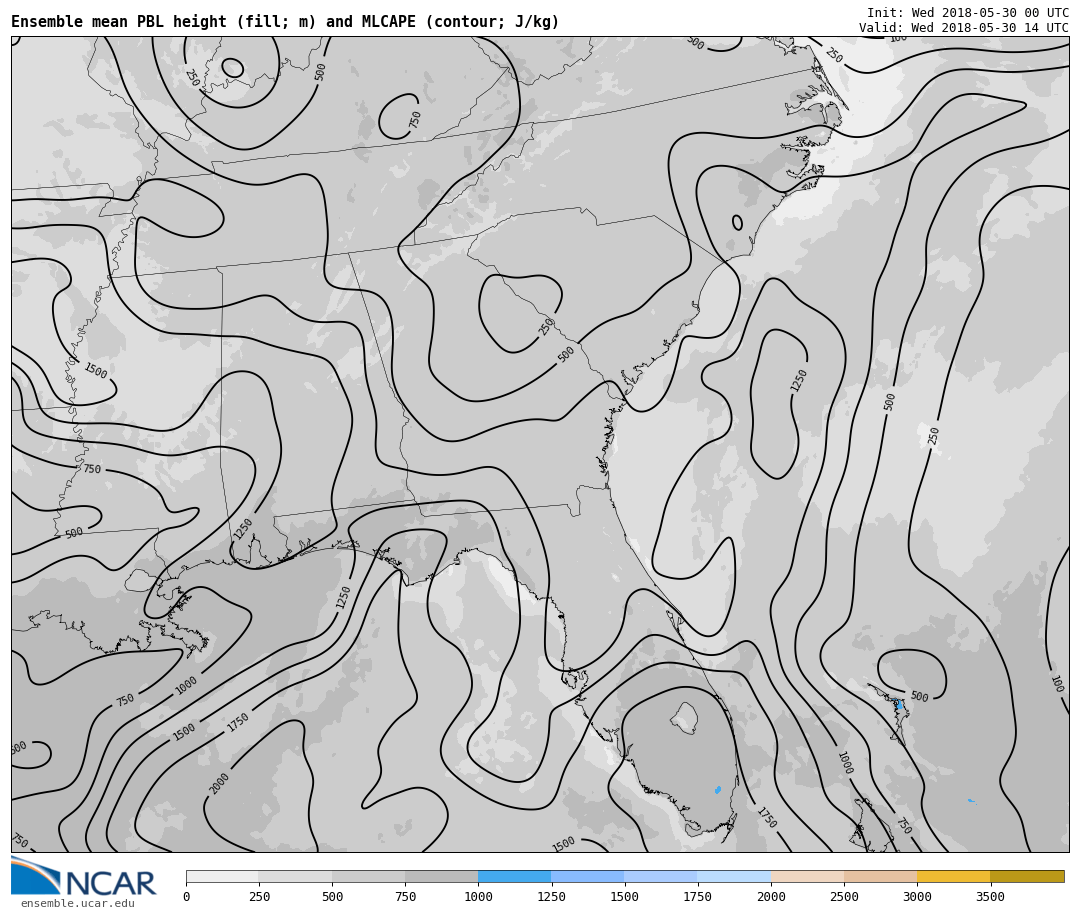
Task: Pick the peach 2000–2500 colorbar swatch
Action: (x=807, y=876)
